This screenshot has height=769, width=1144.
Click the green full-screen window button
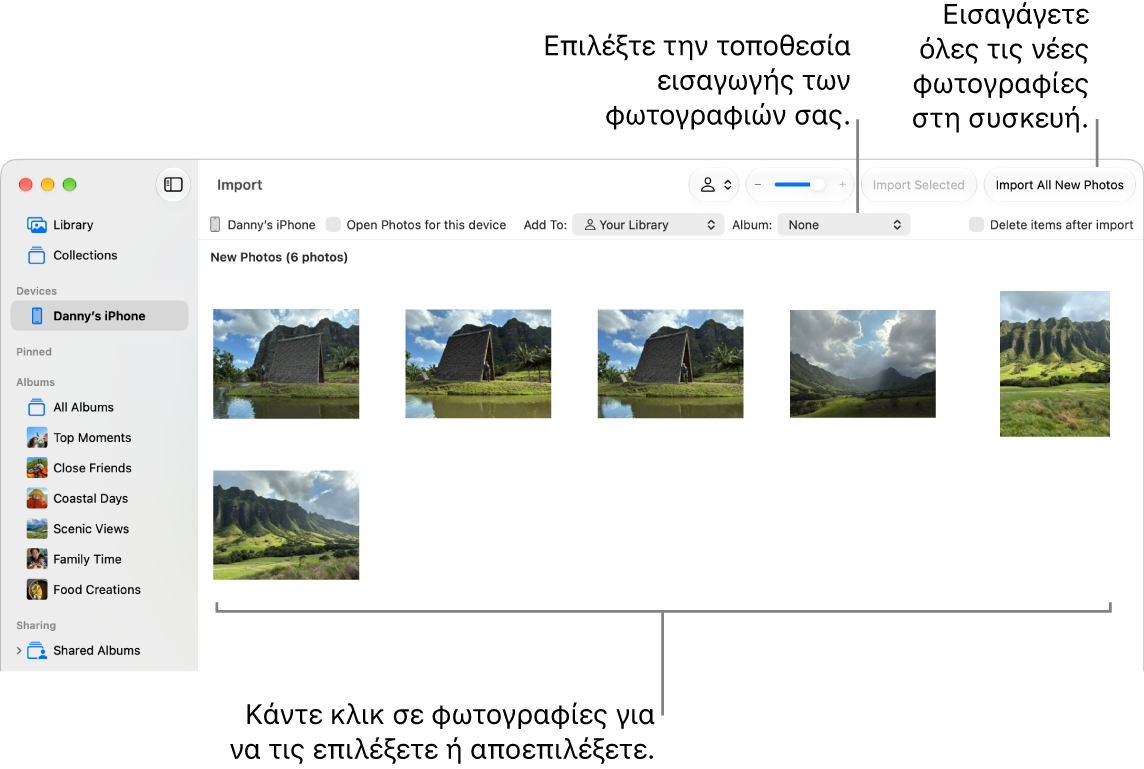69,185
